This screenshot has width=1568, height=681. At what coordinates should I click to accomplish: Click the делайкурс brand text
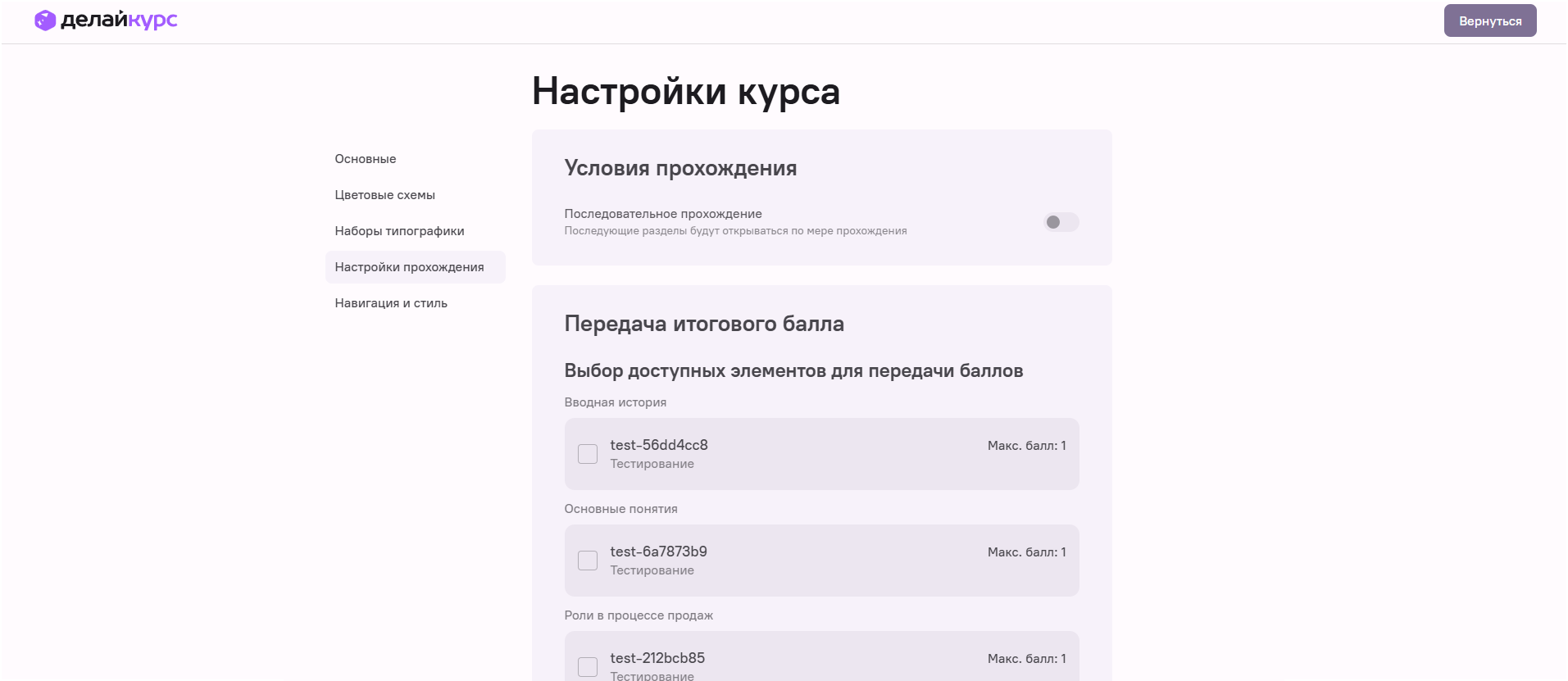pyautogui.click(x=119, y=20)
